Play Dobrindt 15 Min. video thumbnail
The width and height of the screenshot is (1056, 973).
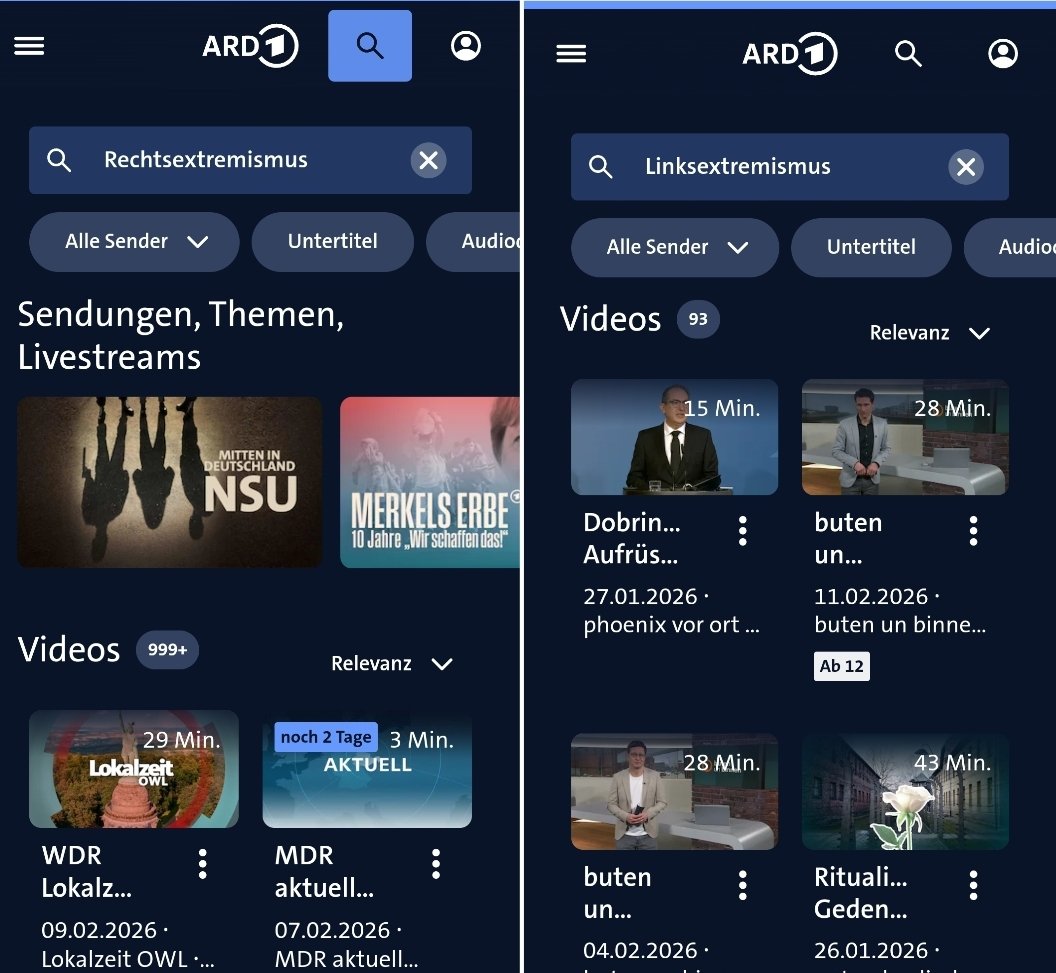(674, 437)
